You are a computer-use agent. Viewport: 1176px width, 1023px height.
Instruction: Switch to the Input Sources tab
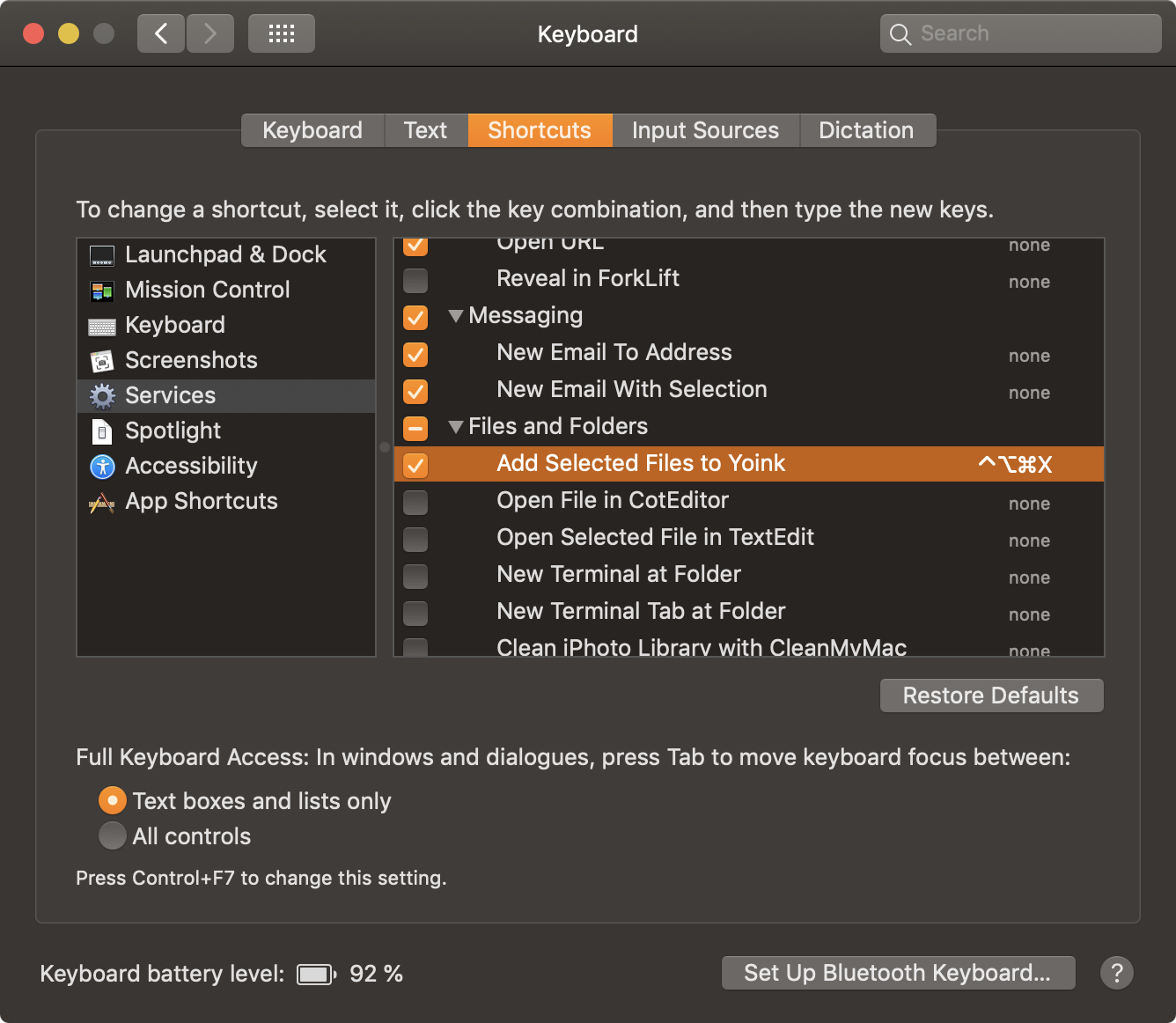[x=705, y=130]
